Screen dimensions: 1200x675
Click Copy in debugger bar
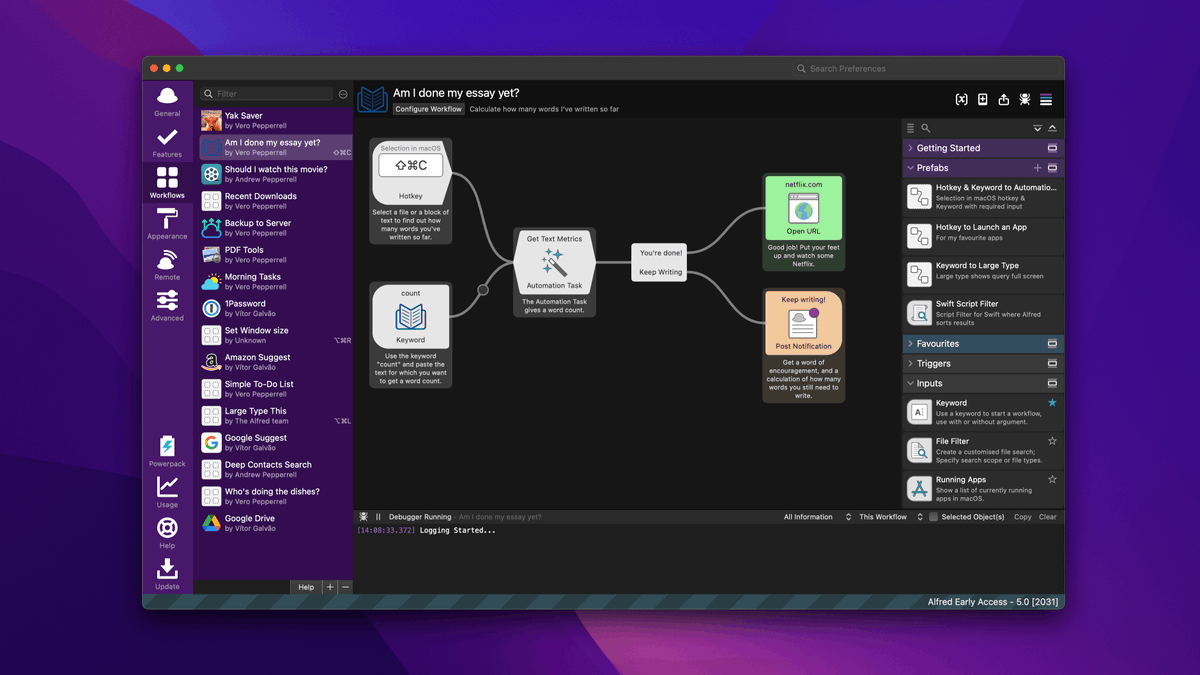[x=1023, y=517]
